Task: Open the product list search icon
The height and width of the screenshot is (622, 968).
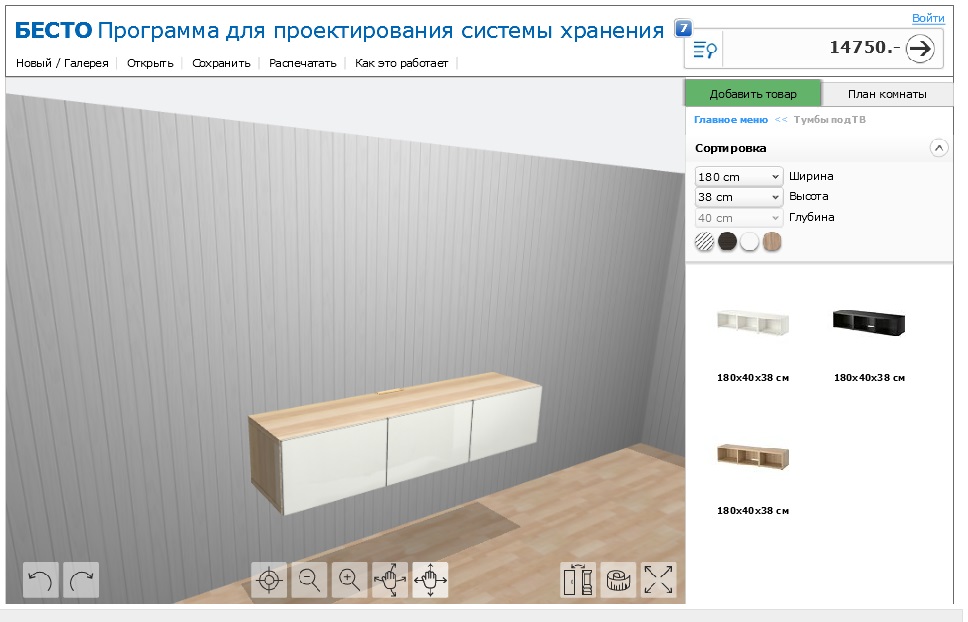Action: click(x=705, y=48)
